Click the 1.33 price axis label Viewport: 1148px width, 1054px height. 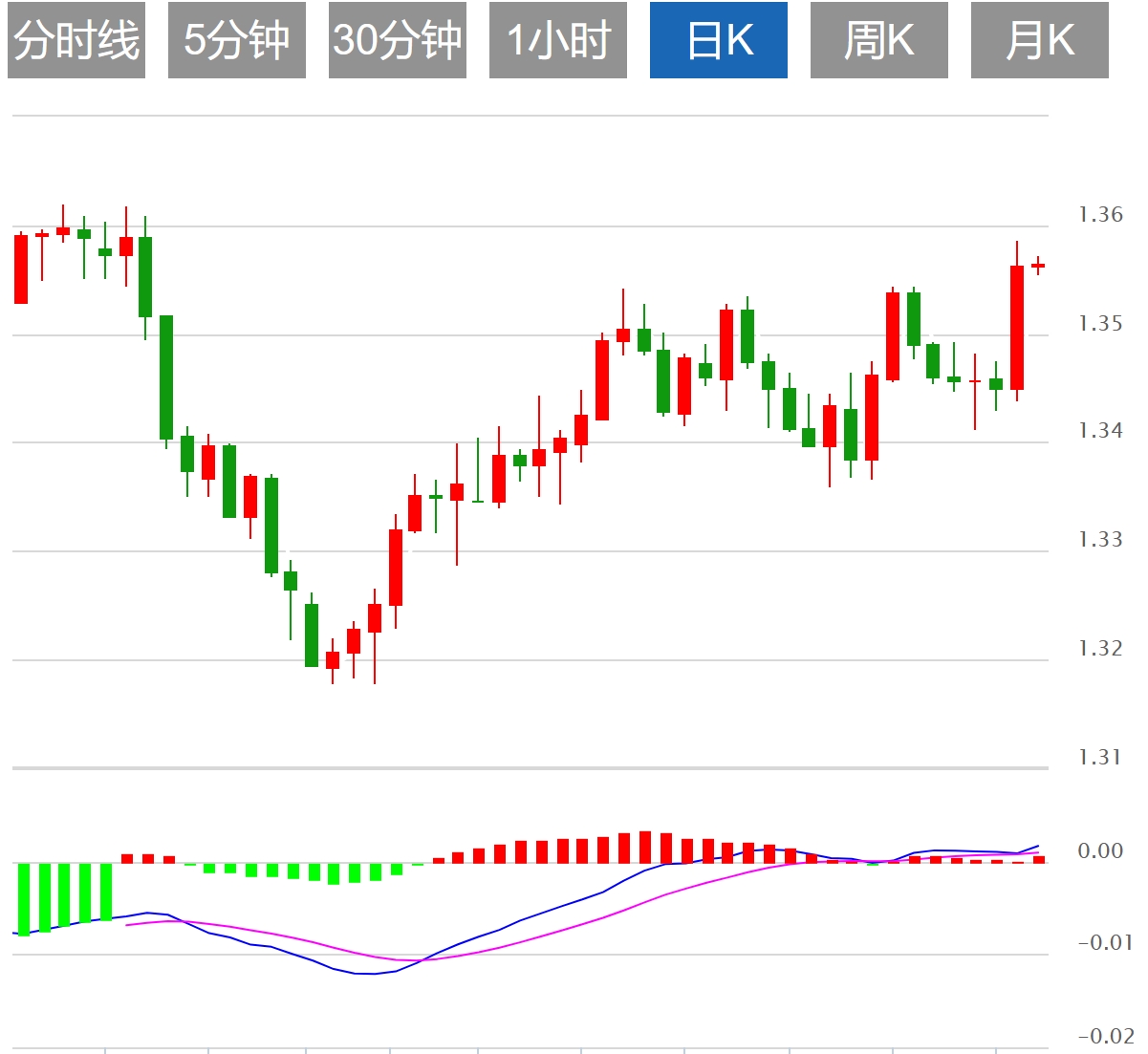[x=1100, y=540]
